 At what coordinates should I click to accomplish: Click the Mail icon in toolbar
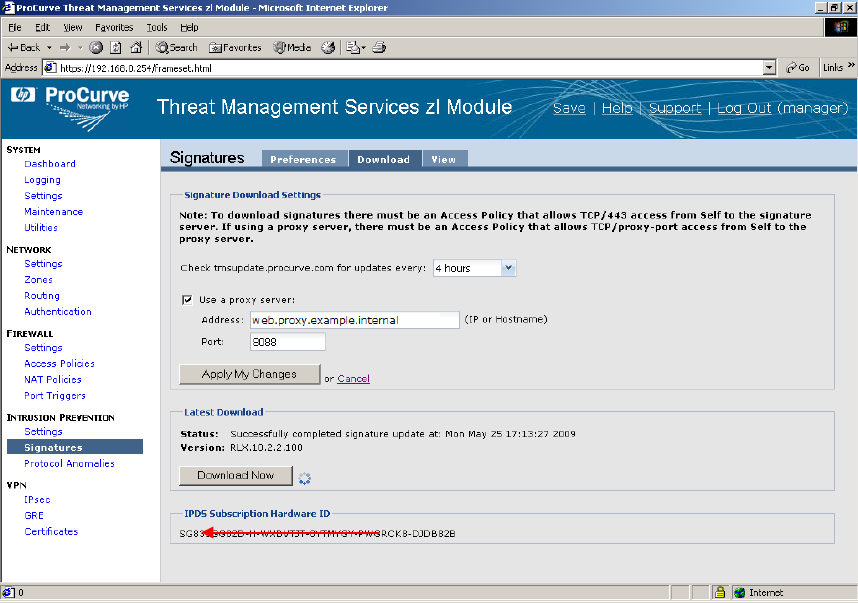pyautogui.click(x=355, y=48)
